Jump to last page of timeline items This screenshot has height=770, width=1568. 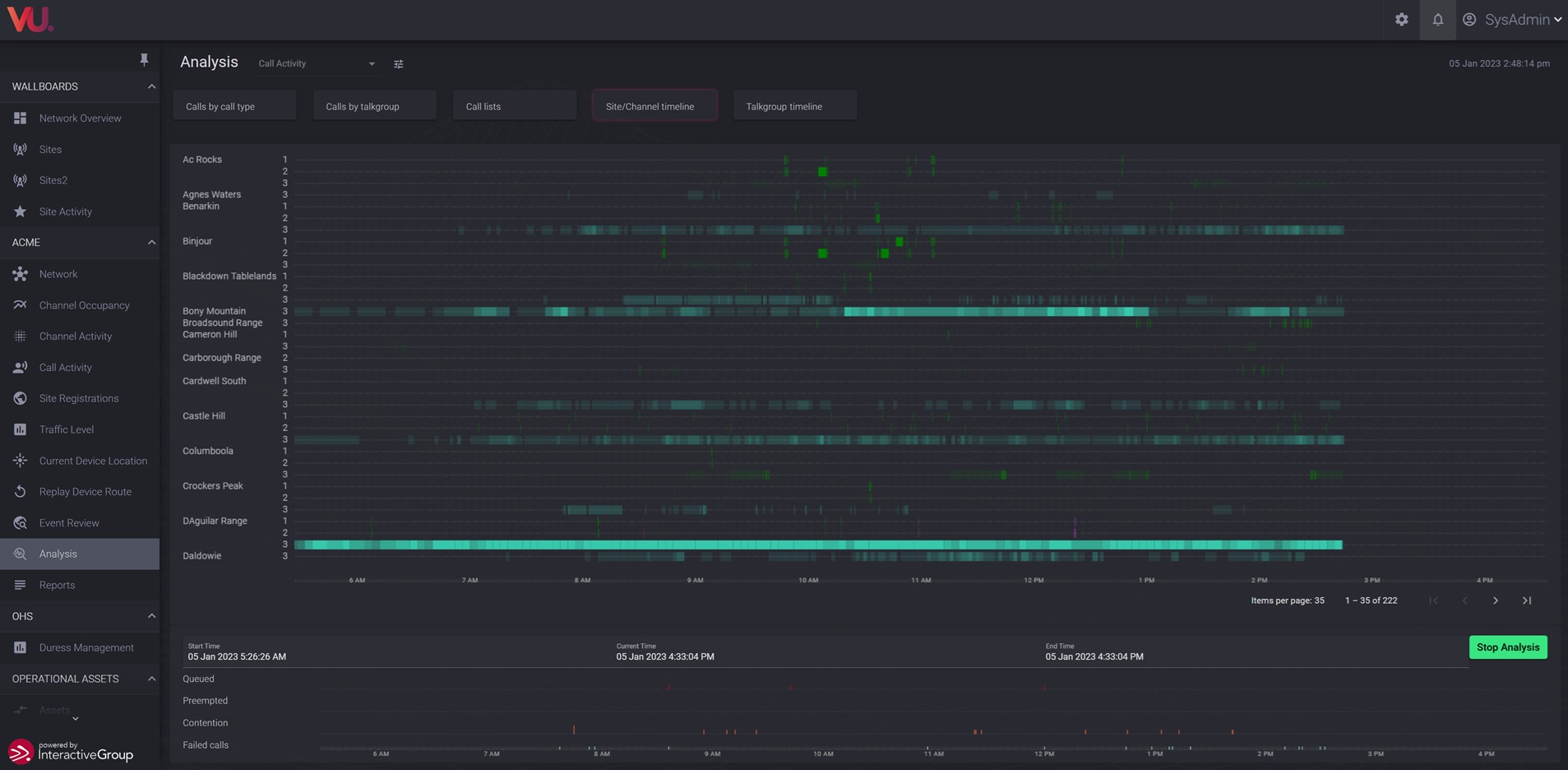coord(1527,601)
